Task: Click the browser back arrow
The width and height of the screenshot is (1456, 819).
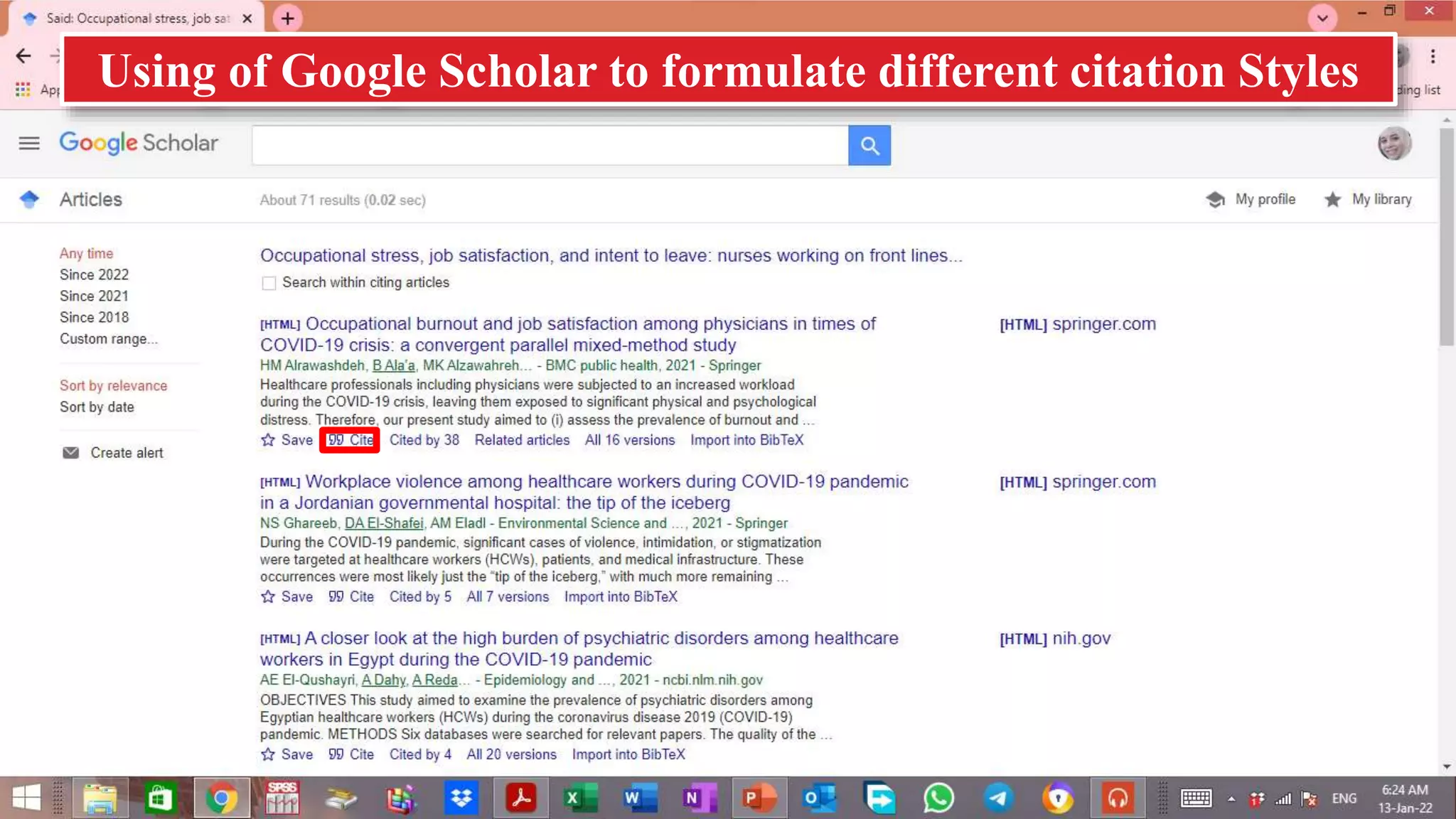Action: pos(23,55)
